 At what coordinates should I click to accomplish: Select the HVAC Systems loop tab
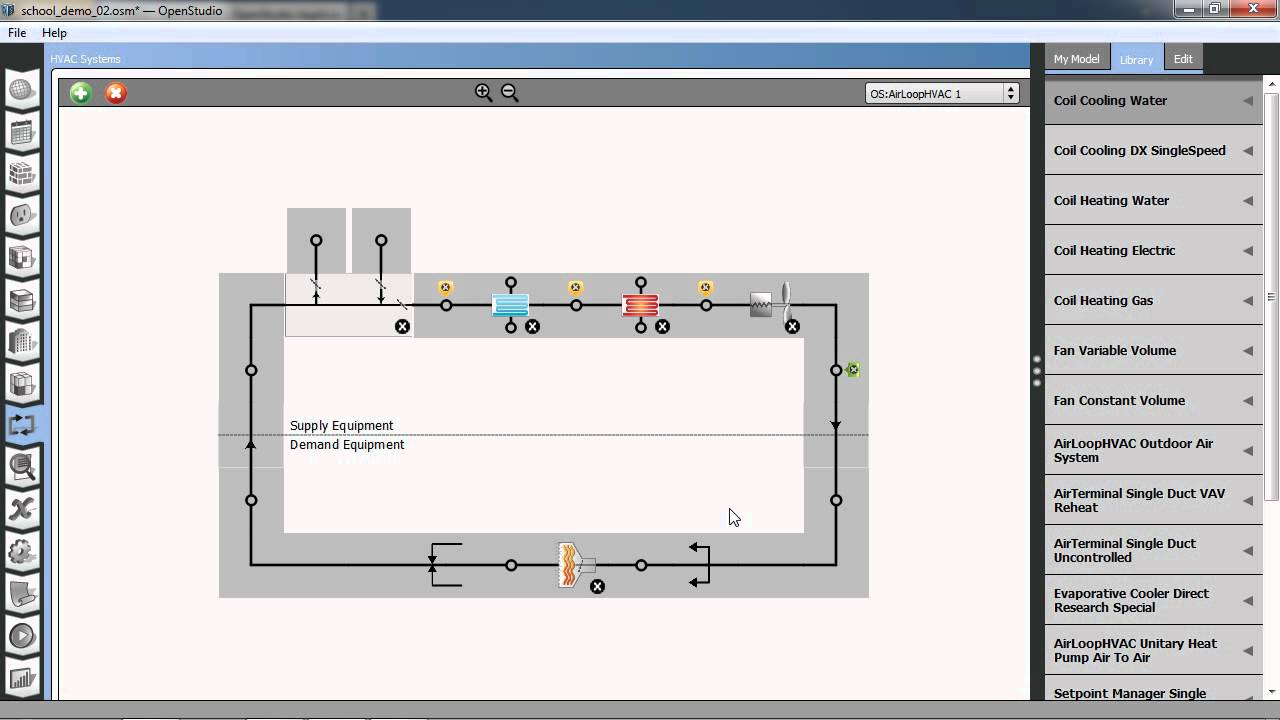[x=22, y=426]
